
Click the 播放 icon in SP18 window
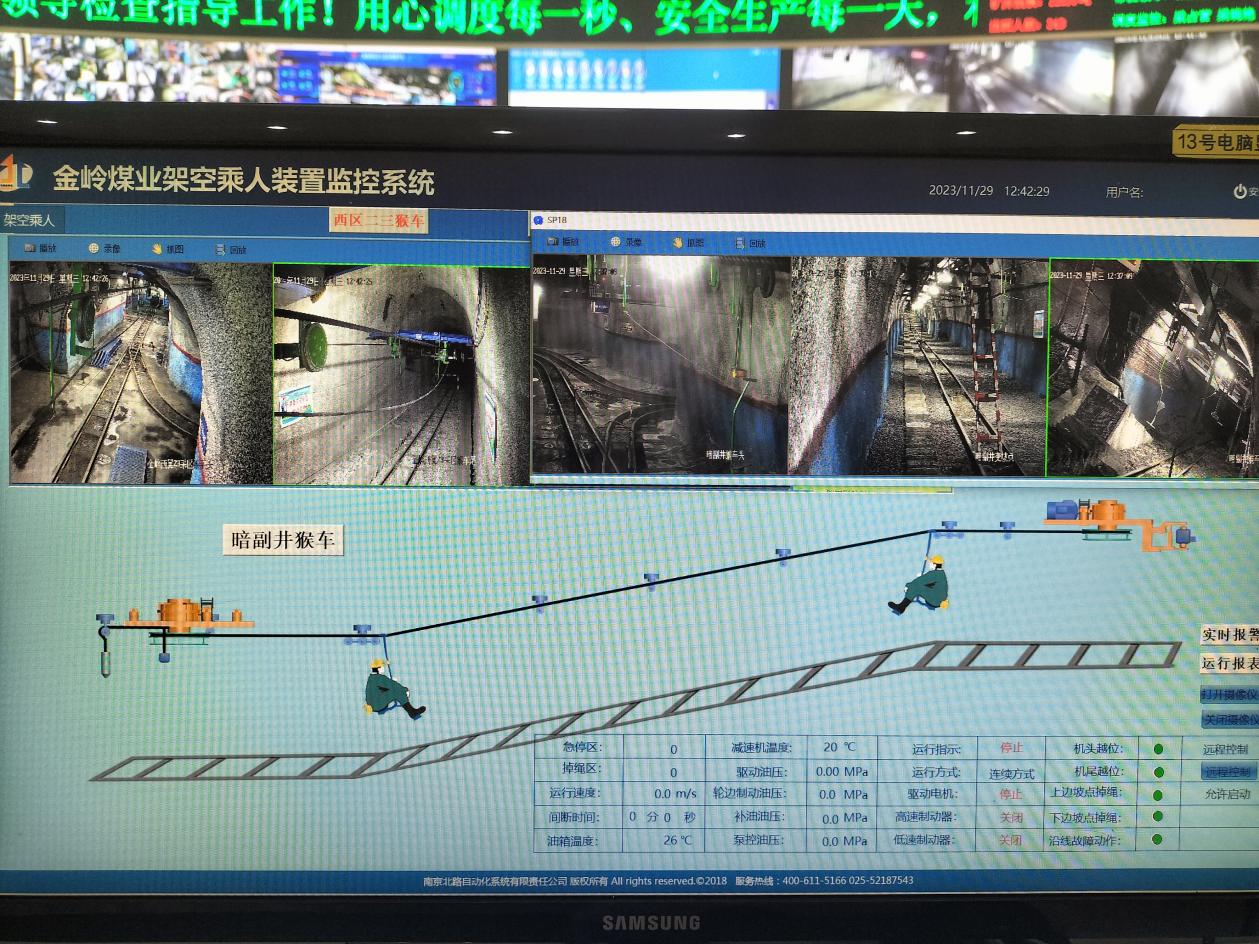552,242
